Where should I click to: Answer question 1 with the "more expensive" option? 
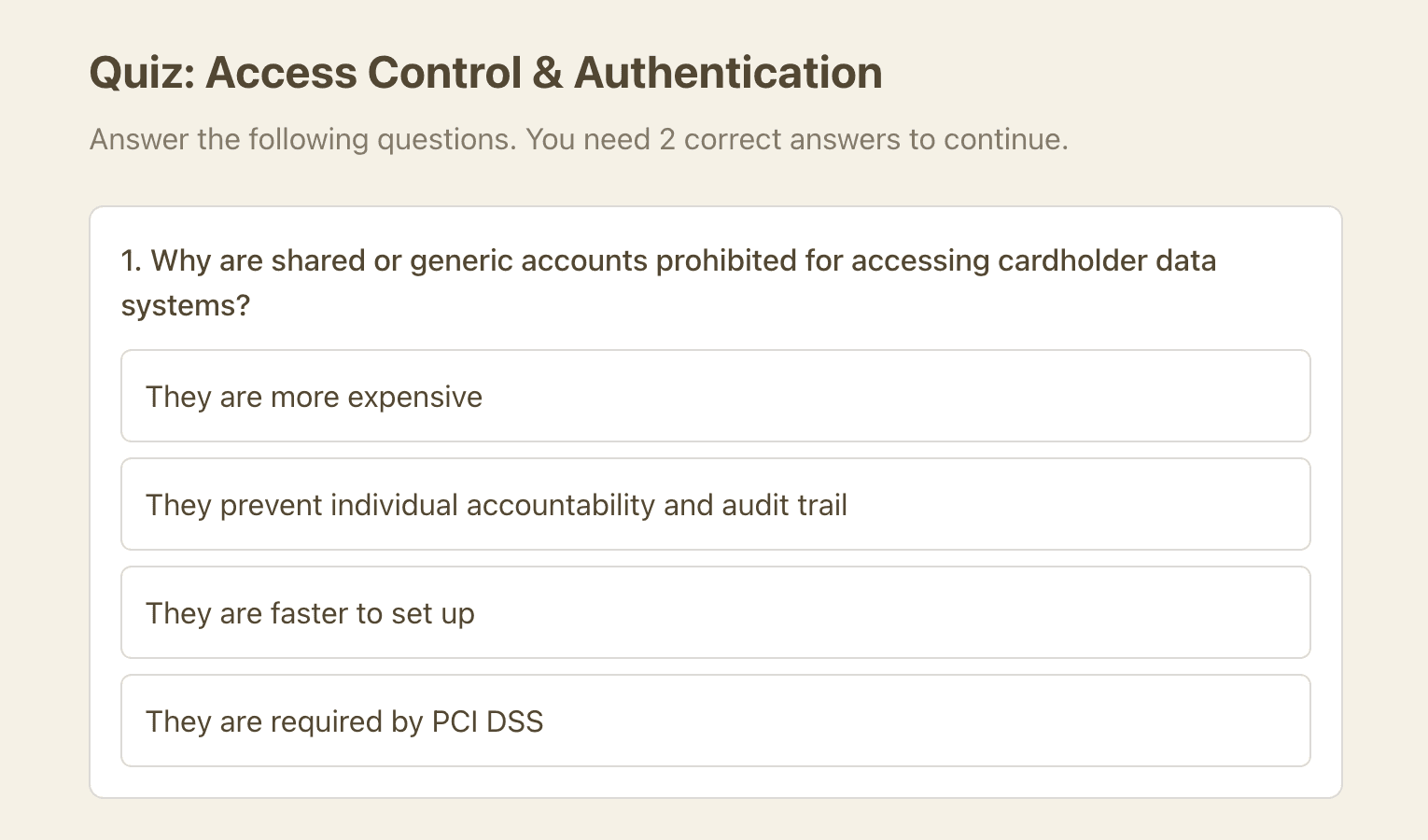click(315, 397)
